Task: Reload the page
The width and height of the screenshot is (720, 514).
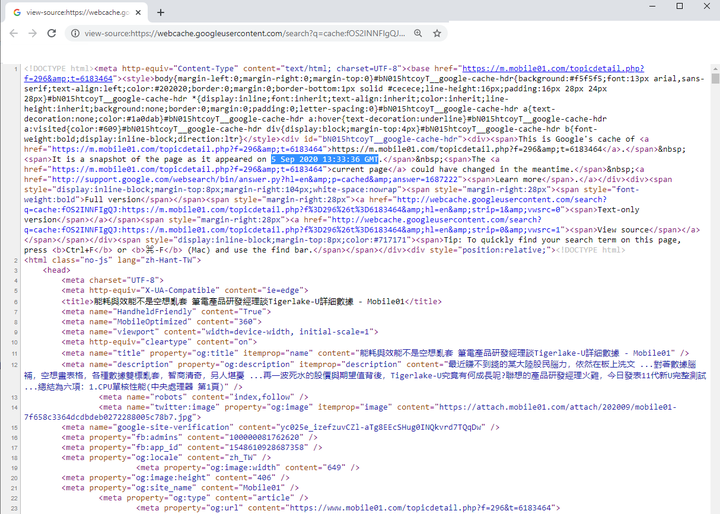Action: (51, 34)
